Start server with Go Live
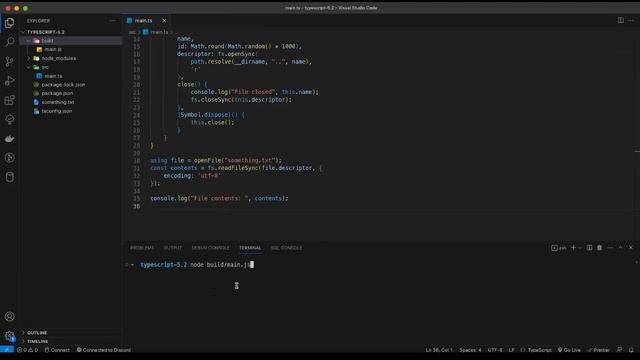This screenshot has width=640, height=360. pos(569,350)
